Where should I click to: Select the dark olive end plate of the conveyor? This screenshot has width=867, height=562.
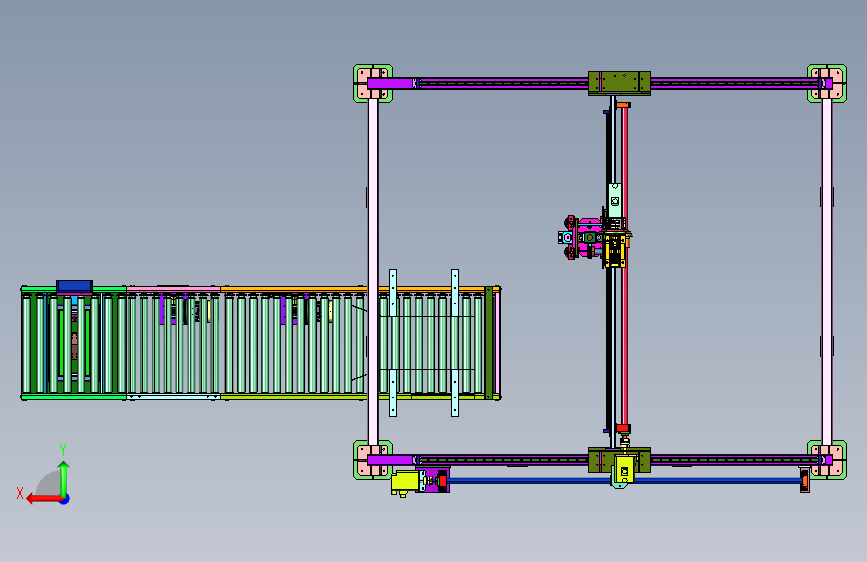click(x=488, y=342)
